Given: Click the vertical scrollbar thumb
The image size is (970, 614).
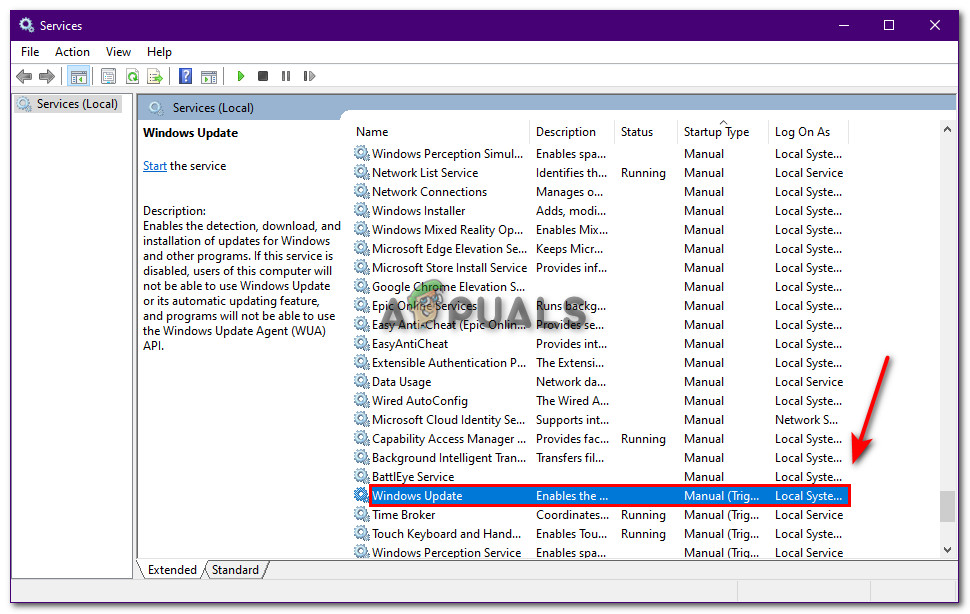Looking at the screenshot, I should click(947, 506).
